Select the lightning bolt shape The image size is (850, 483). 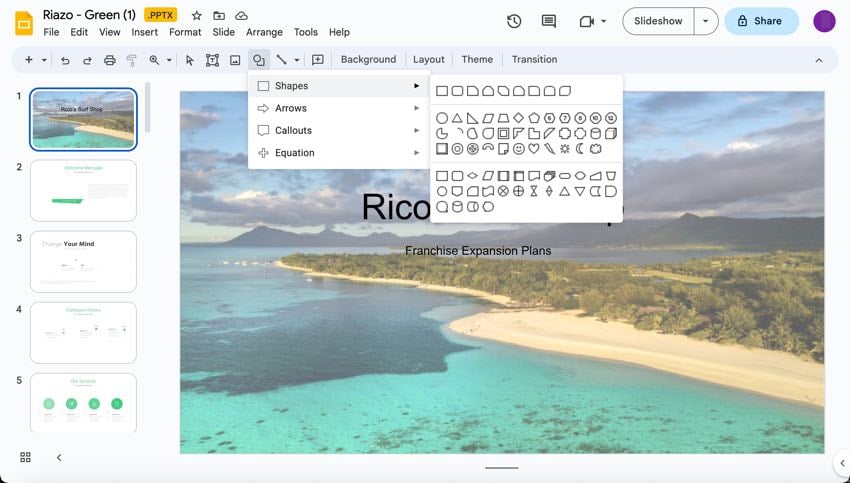tap(549, 149)
